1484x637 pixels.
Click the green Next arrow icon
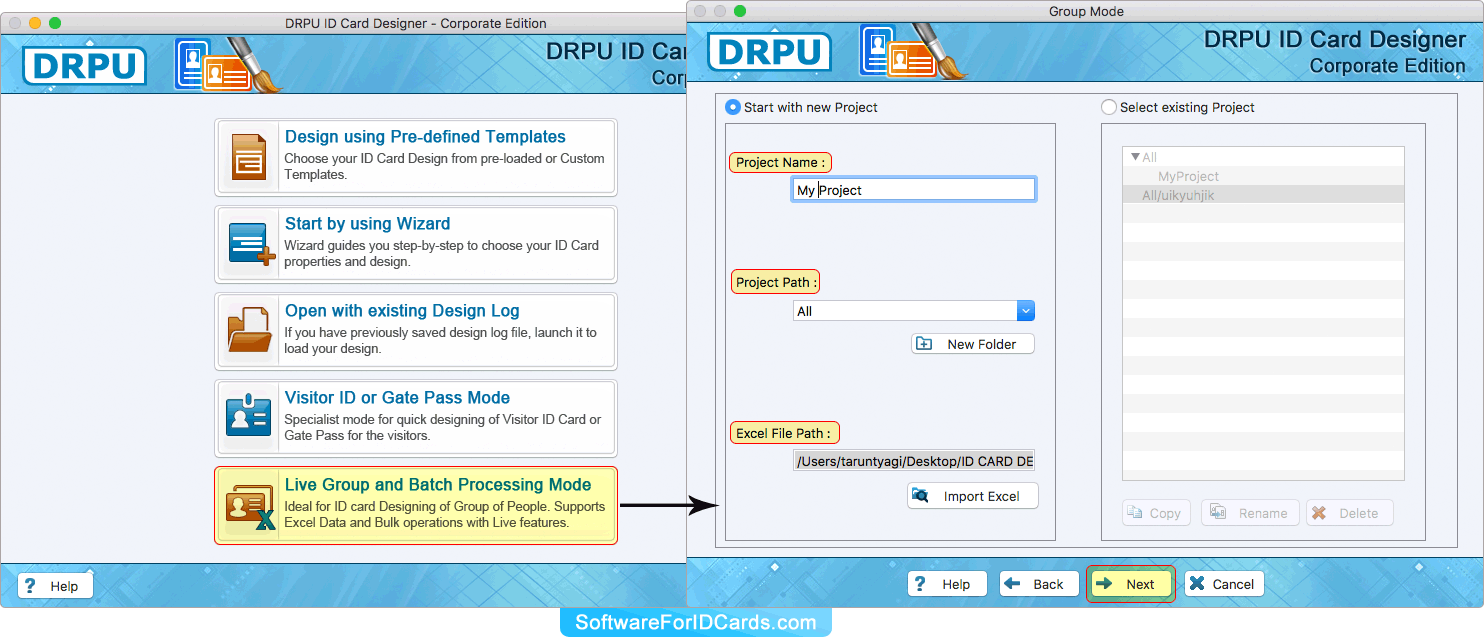coord(1105,584)
